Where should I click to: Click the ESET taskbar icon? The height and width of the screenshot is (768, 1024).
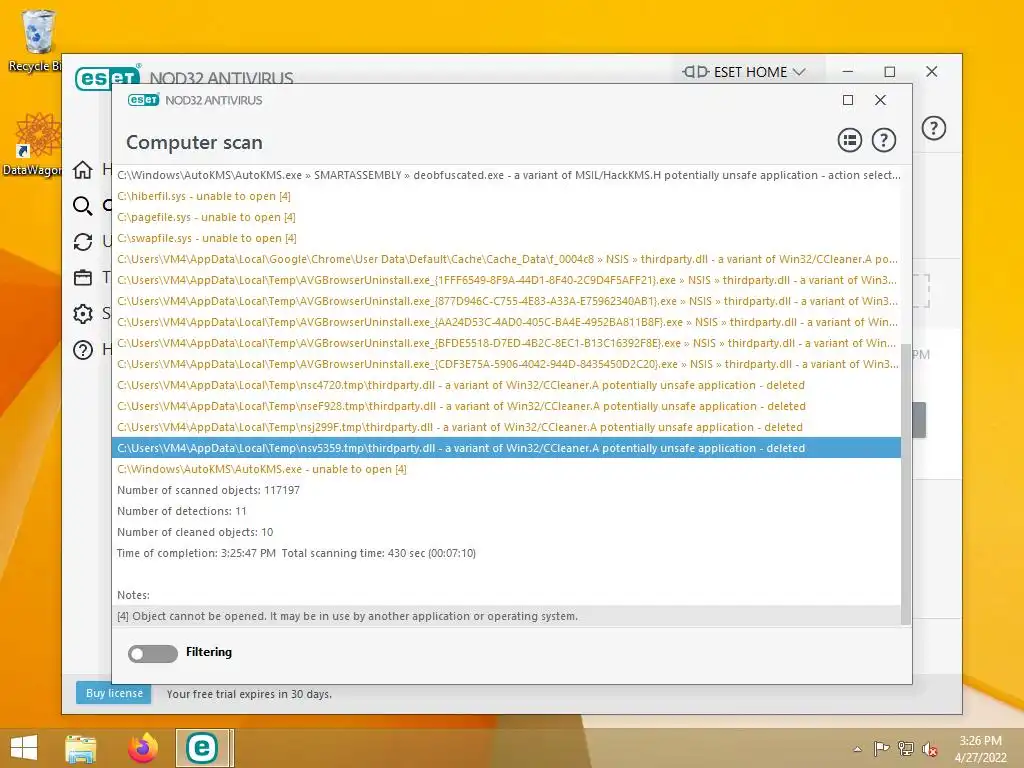(202, 748)
